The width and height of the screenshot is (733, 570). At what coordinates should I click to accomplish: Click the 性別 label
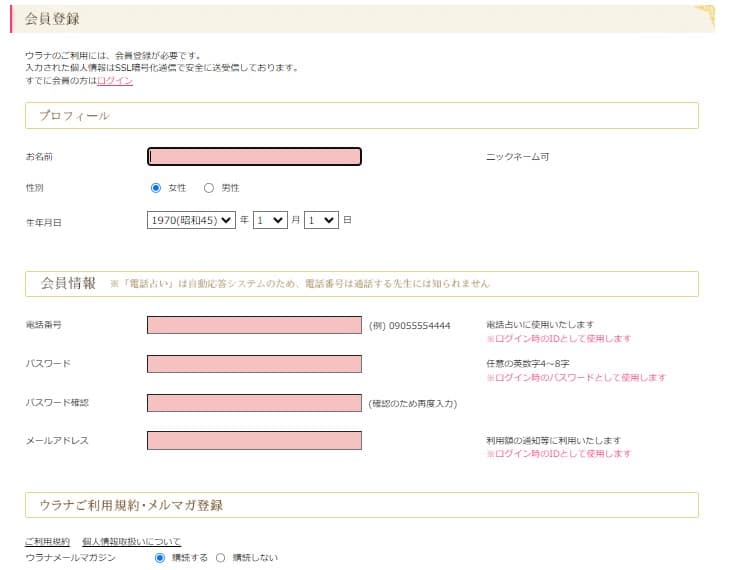click(x=35, y=188)
